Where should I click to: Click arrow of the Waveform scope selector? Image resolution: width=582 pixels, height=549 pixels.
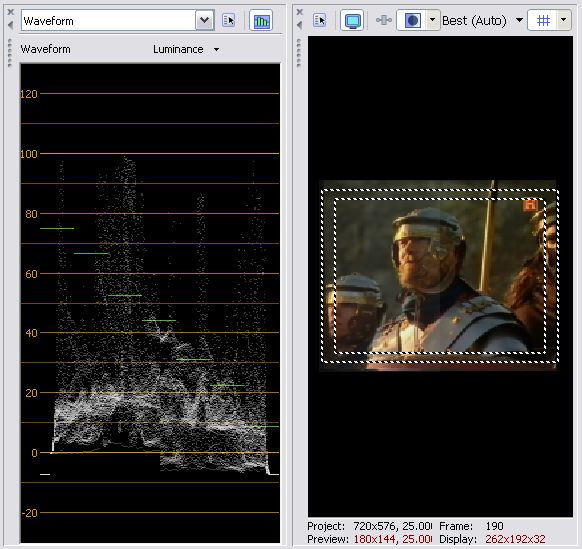205,20
